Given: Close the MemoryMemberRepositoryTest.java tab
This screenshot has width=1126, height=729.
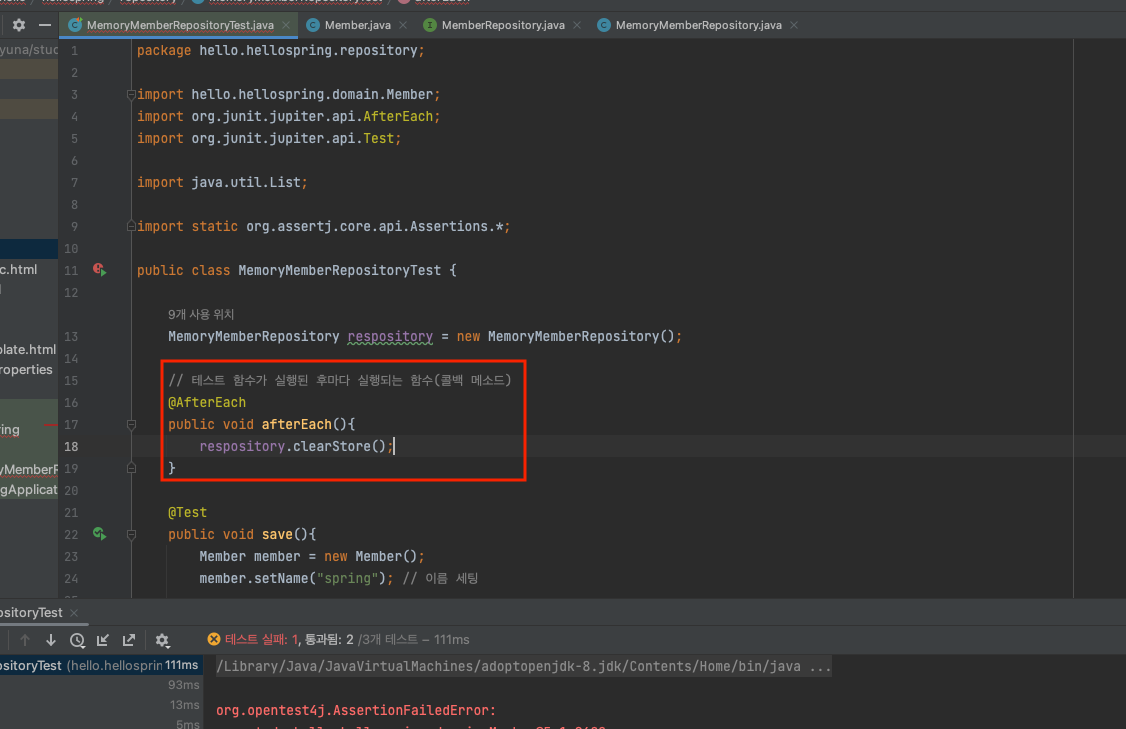Looking at the screenshot, I should click(286, 25).
